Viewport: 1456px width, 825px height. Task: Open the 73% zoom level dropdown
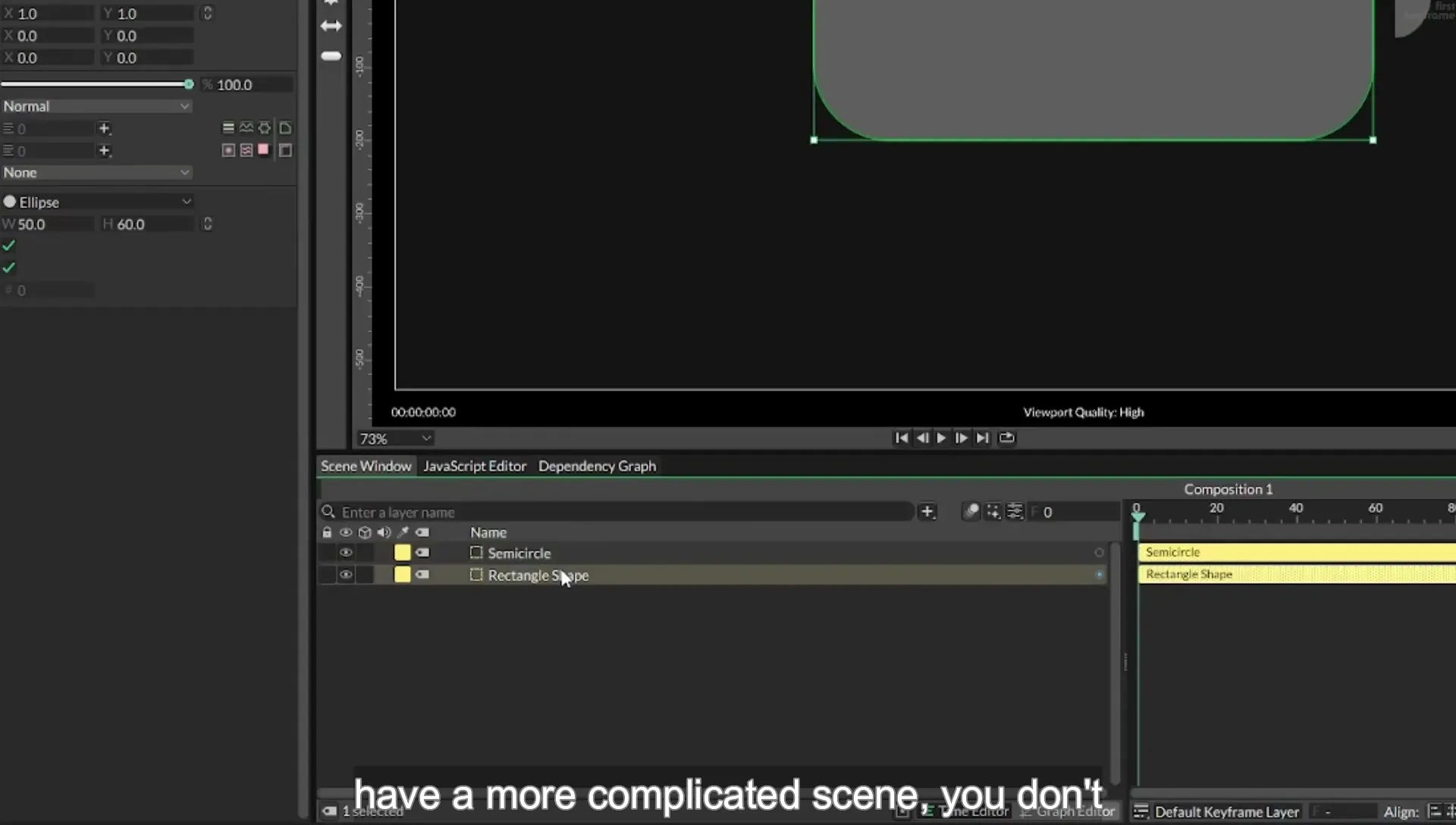395,438
